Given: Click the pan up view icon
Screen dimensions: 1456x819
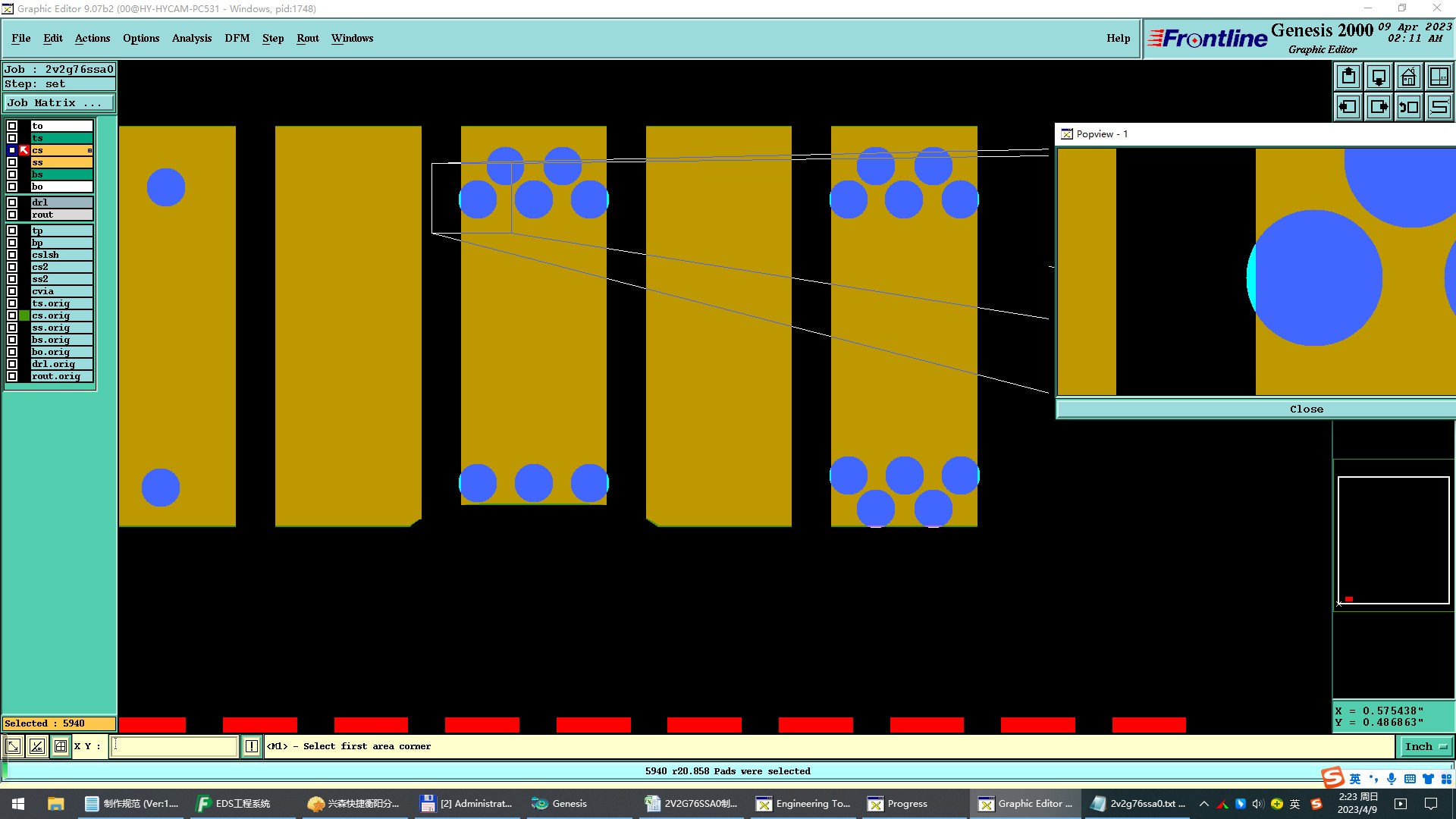Looking at the screenshot, I should click(1348, 77).
